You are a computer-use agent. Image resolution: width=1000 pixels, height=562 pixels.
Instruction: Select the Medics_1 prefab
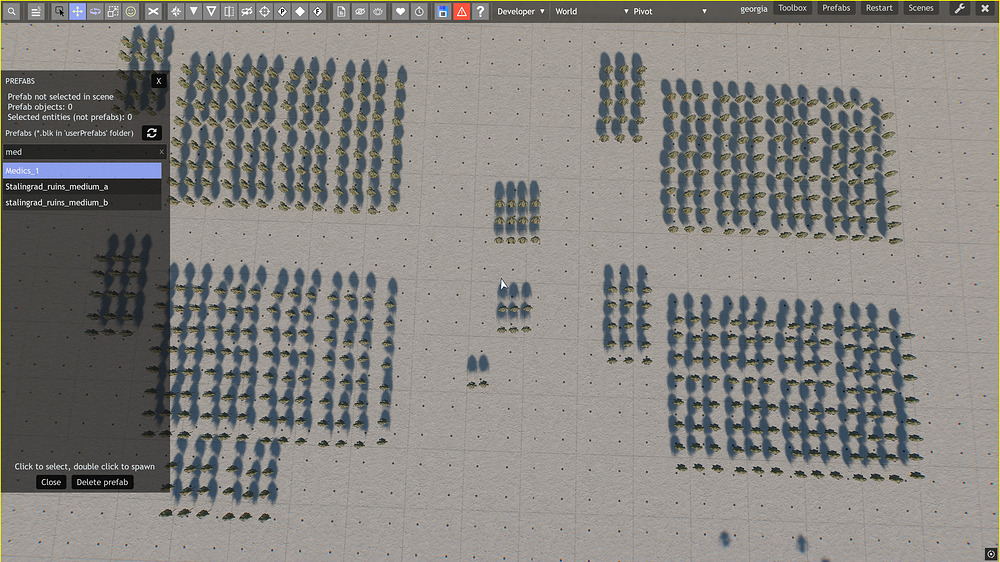tap(82, 170)
